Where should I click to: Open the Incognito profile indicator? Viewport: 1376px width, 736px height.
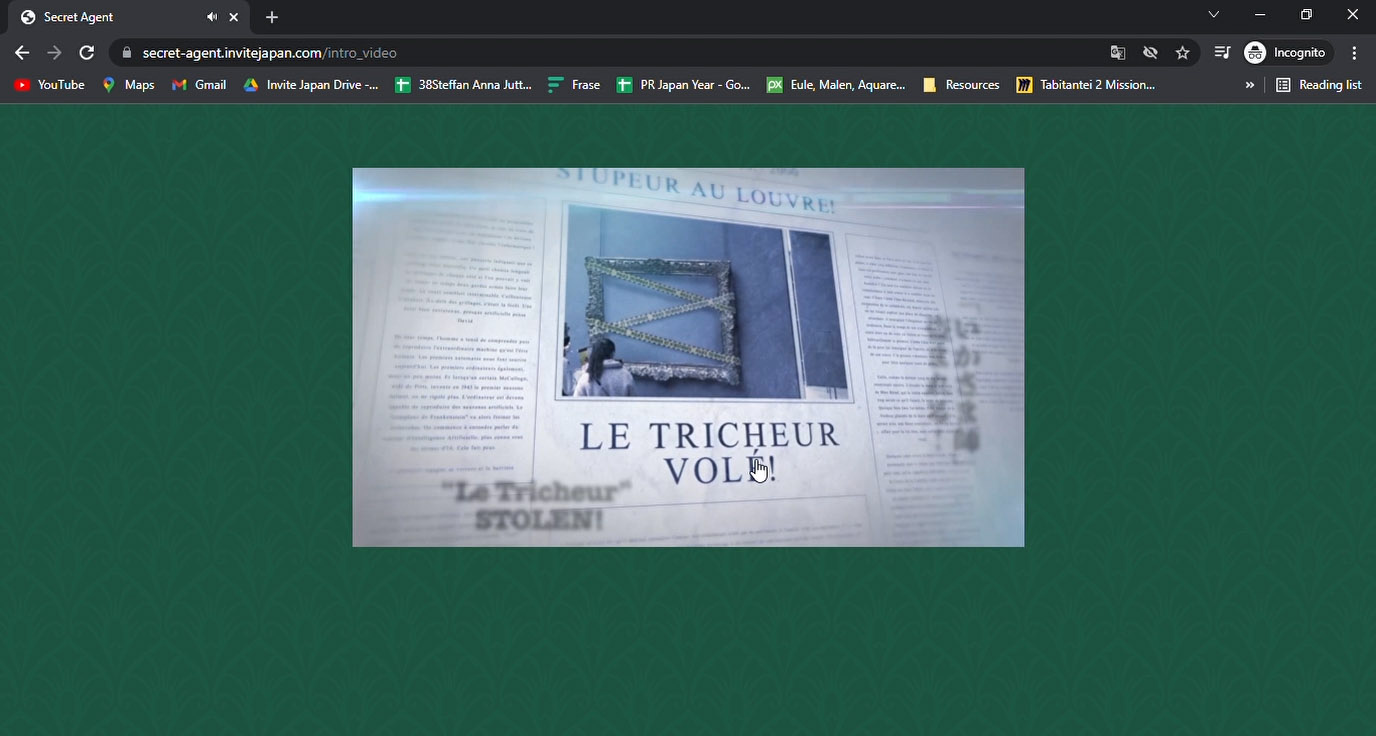[1289, 53]
